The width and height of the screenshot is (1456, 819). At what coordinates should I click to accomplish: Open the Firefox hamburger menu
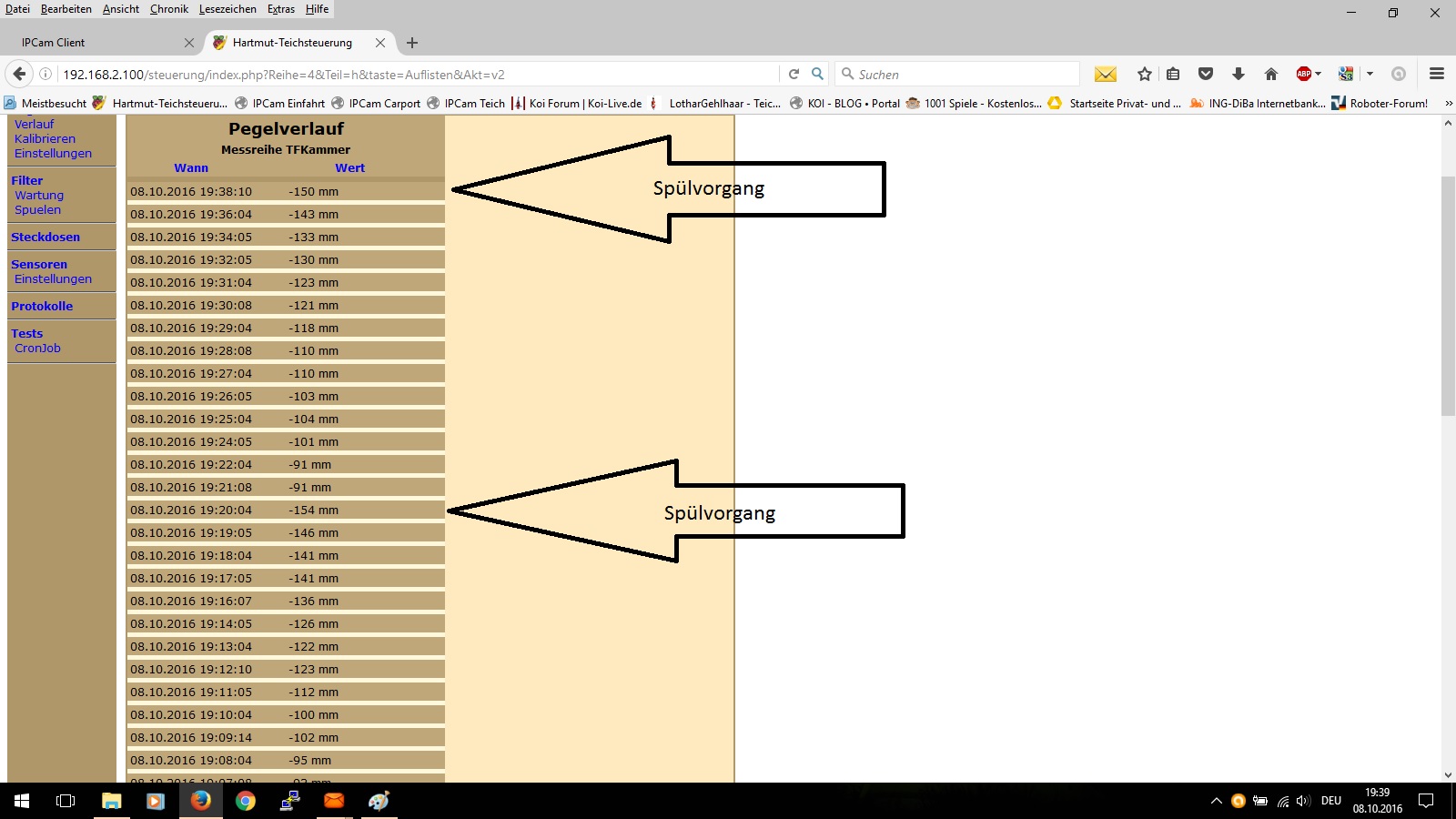coord(1437,74)
